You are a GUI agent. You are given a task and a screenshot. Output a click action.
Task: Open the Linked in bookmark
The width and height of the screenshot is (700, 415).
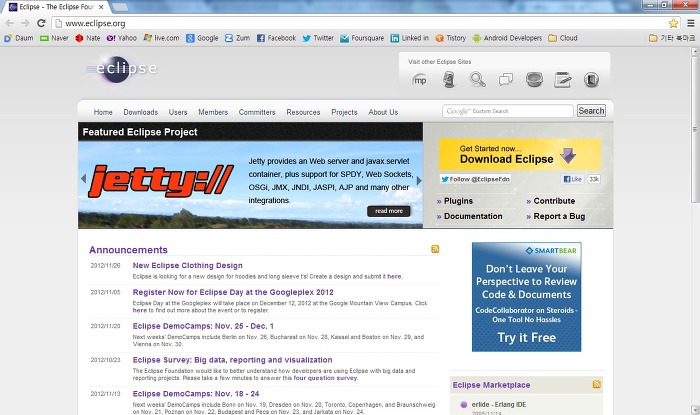(x=409, y=38)
